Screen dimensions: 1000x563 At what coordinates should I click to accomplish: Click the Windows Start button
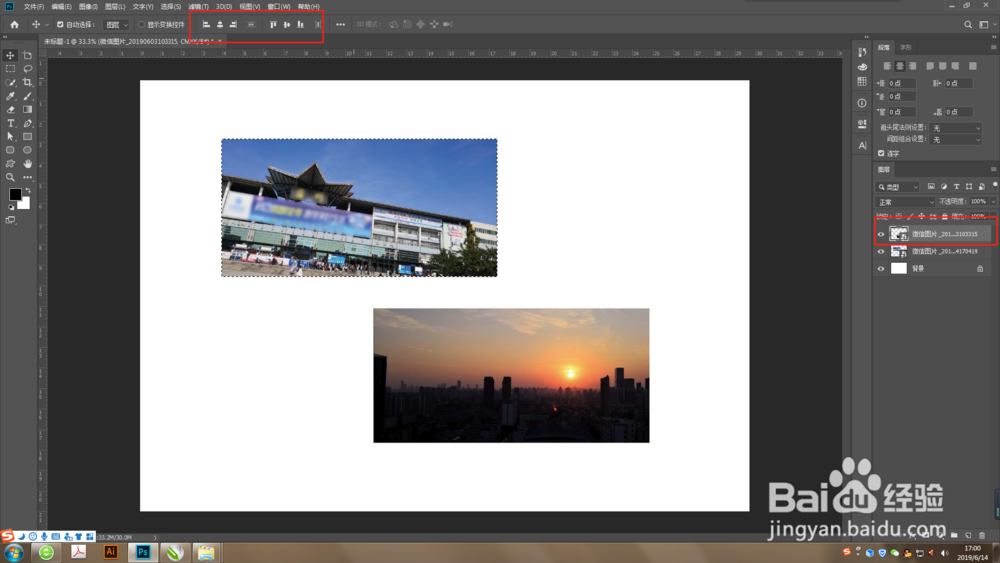click(x=14, y=552)
